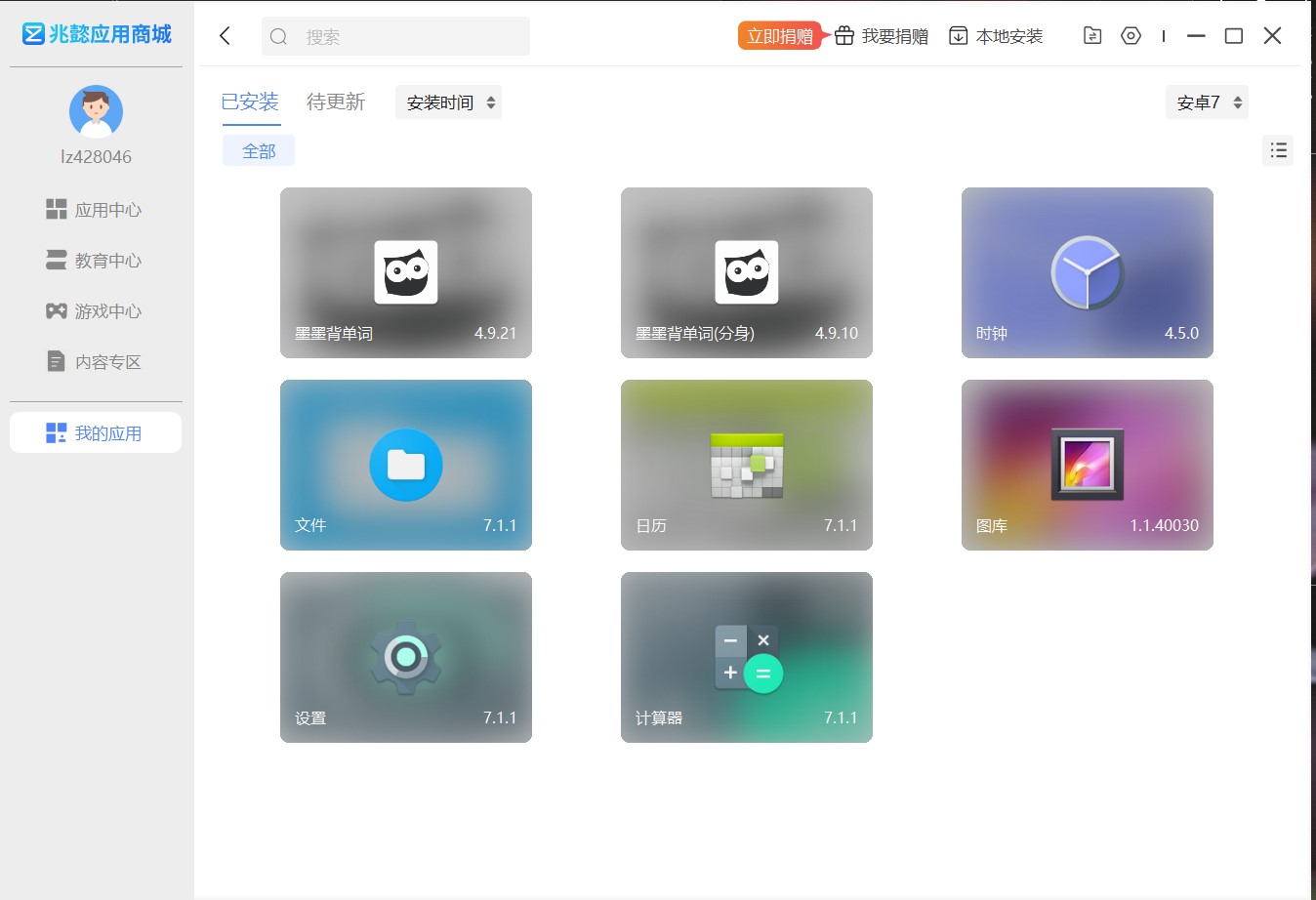Click the document icon in title bar

(1092, 36)
